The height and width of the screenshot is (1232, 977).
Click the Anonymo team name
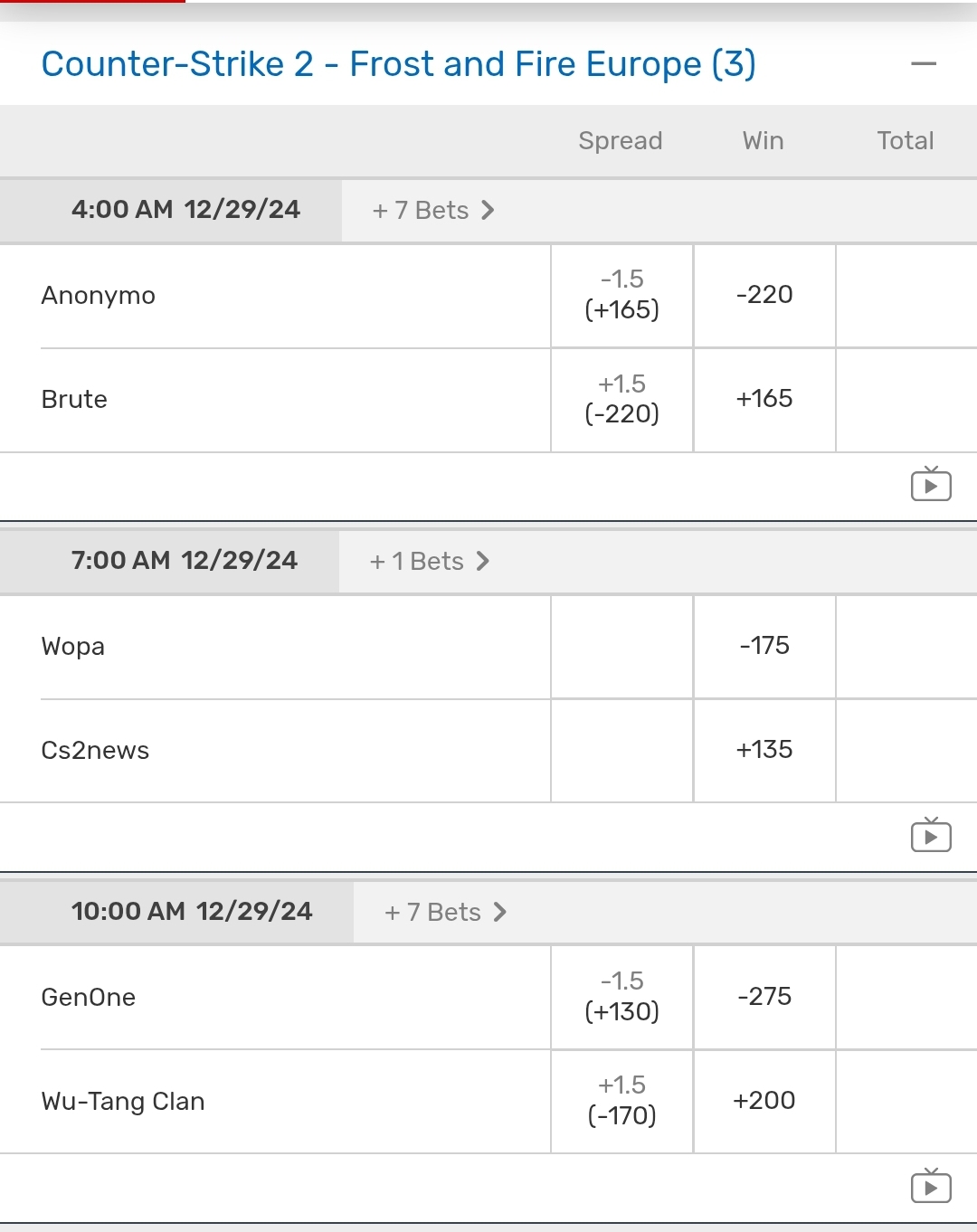click(x=99, y=296)
